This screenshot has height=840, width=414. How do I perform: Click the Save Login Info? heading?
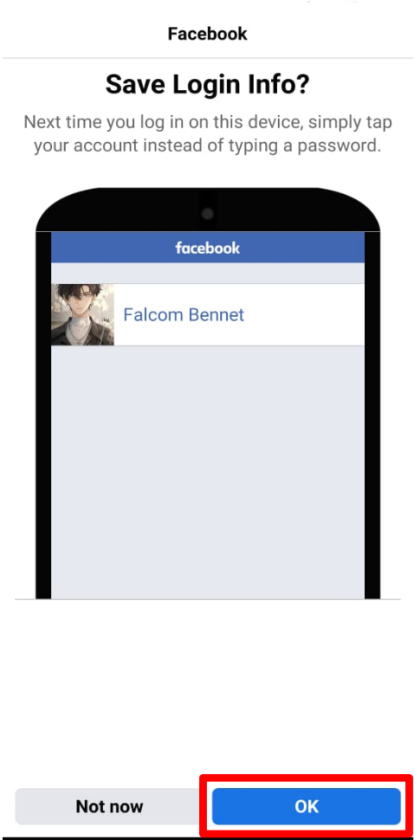pyautogui.click(x=208, y=85)
